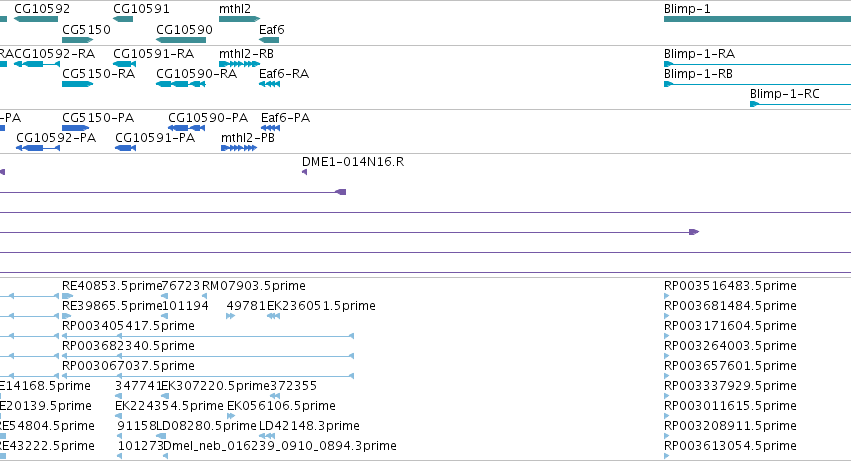Click the Eaf6-PA protein feature

point(270,128)
